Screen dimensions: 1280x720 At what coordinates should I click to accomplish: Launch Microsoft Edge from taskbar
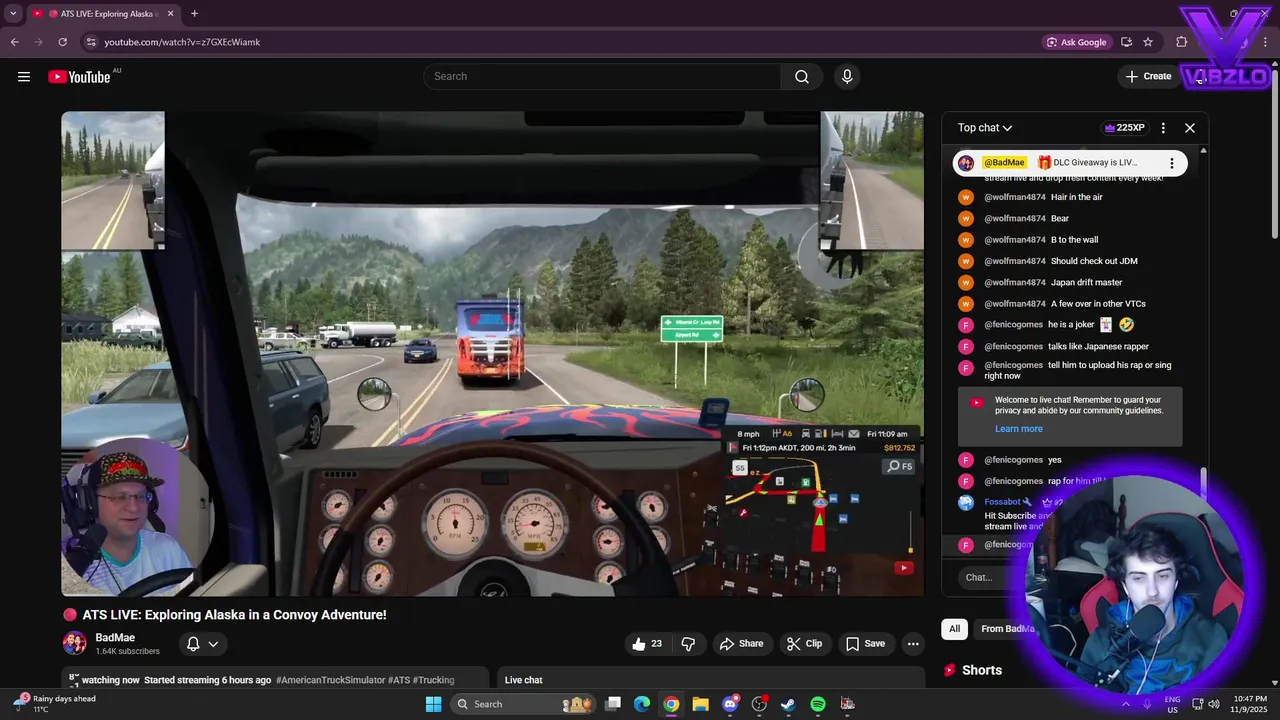pos(642,704)
